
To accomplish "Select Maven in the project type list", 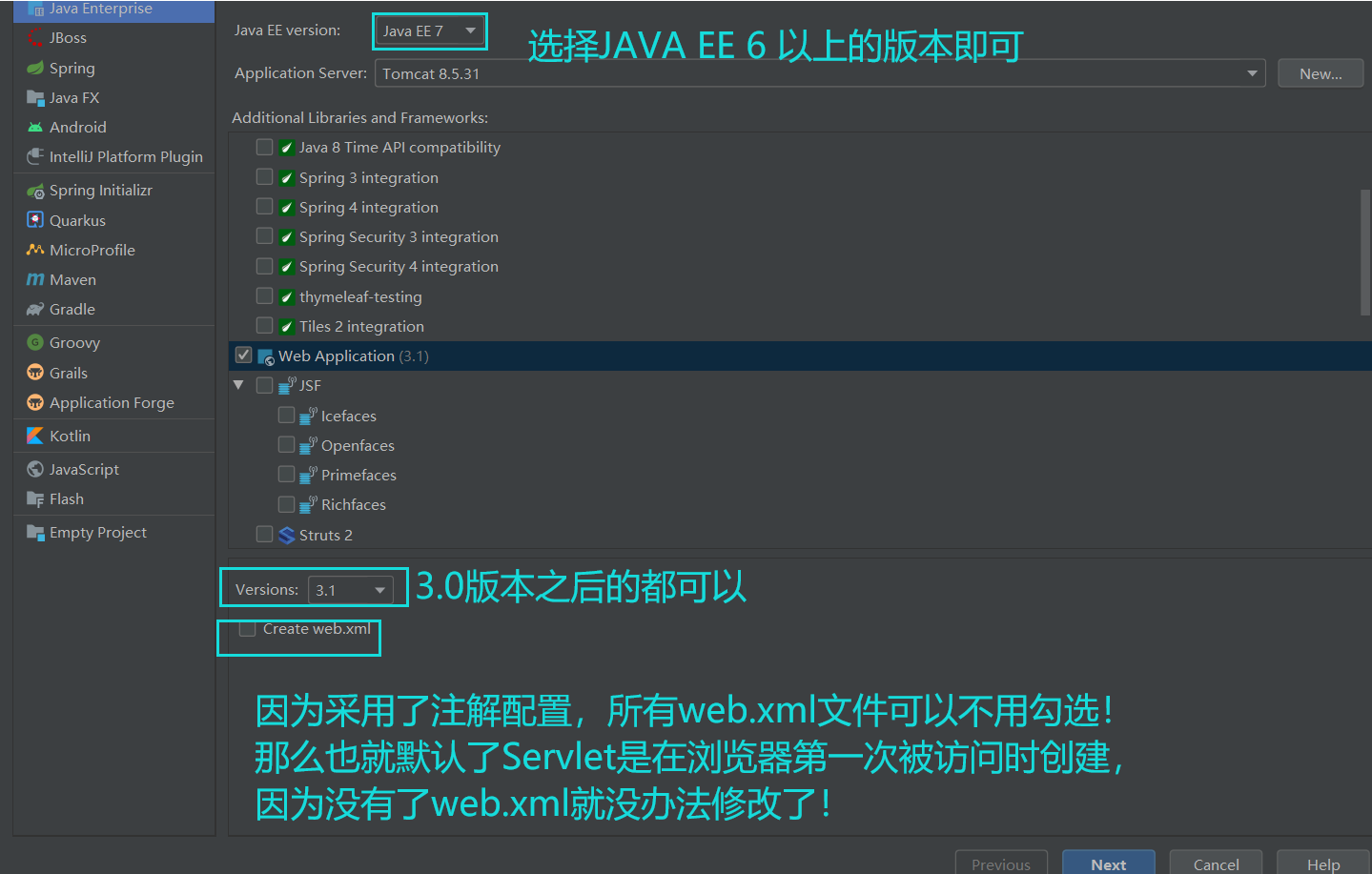I will point(113,279).
